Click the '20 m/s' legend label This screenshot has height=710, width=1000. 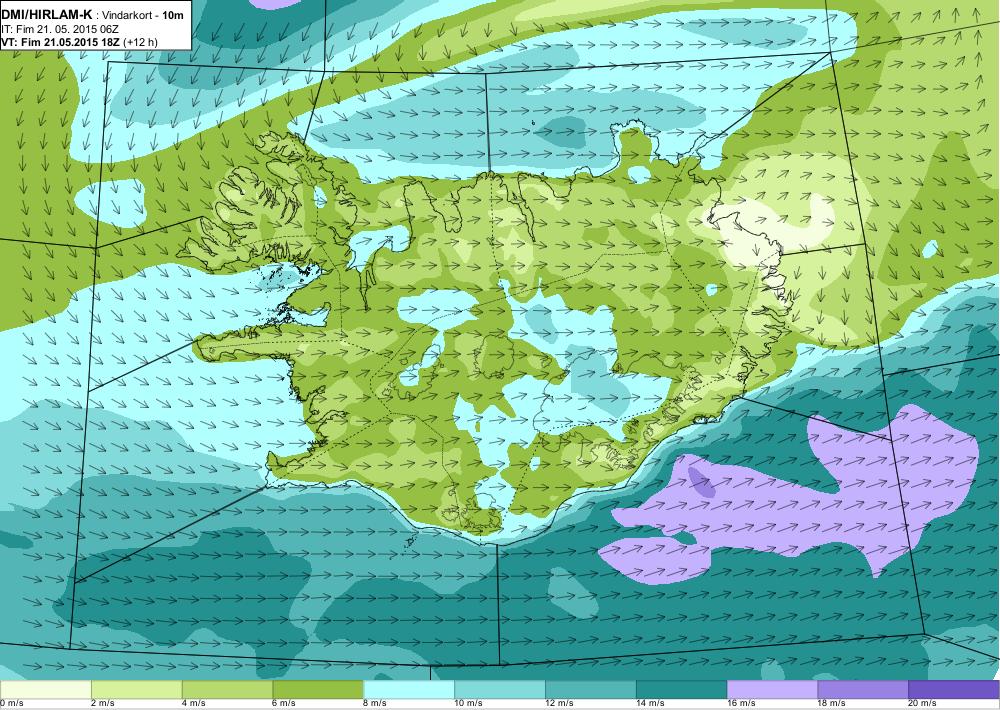tap(923, 703)
